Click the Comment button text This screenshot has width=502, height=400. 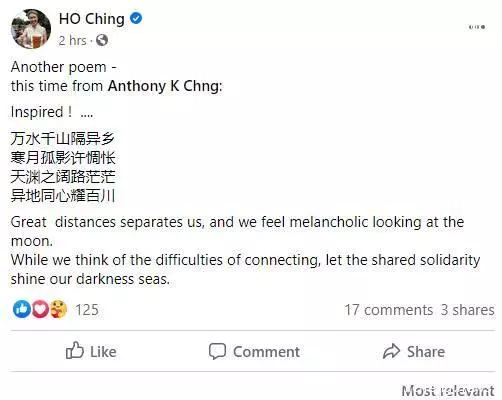pos(266,352)
